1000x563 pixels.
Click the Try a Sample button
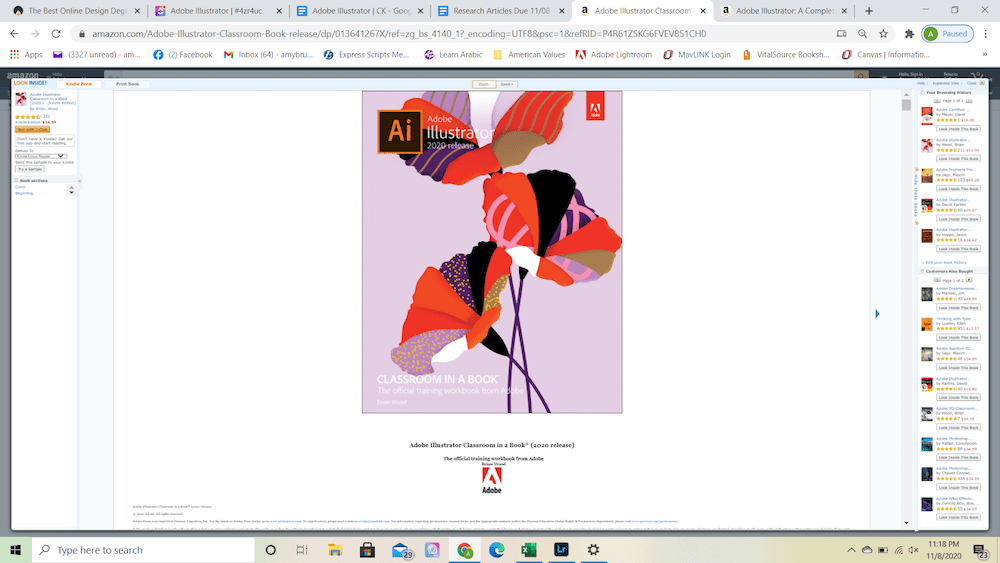[x=29, y=169]
